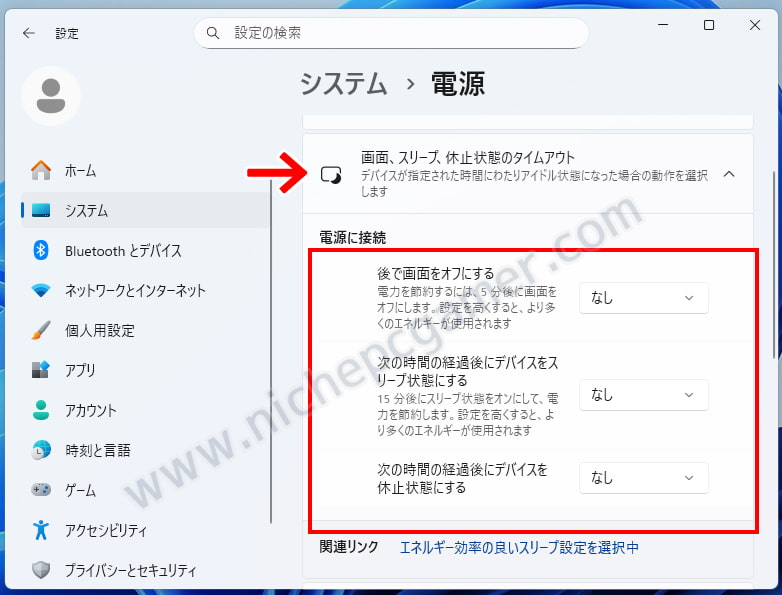Open 時刻と言語 settings page
Image resolution: width=782 pixels, height=595 pixels.
pyautogui.click(x=97, y=451)
